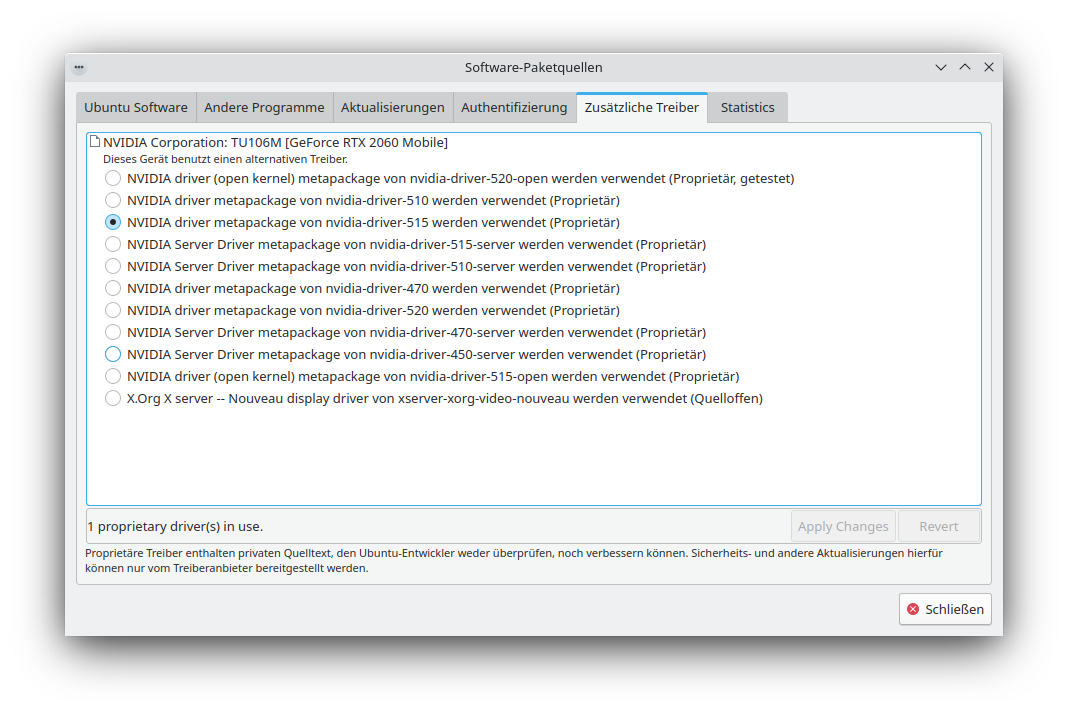Click the NVIDIA Corporation TU106M device heading
This screenshot has height=713, width=1068.
click(275, 142)
